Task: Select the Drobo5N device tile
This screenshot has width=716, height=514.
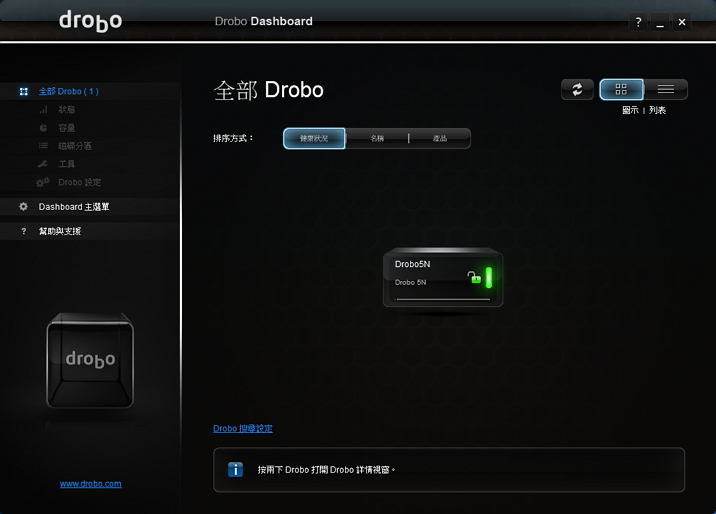Action: pos(443,278)
